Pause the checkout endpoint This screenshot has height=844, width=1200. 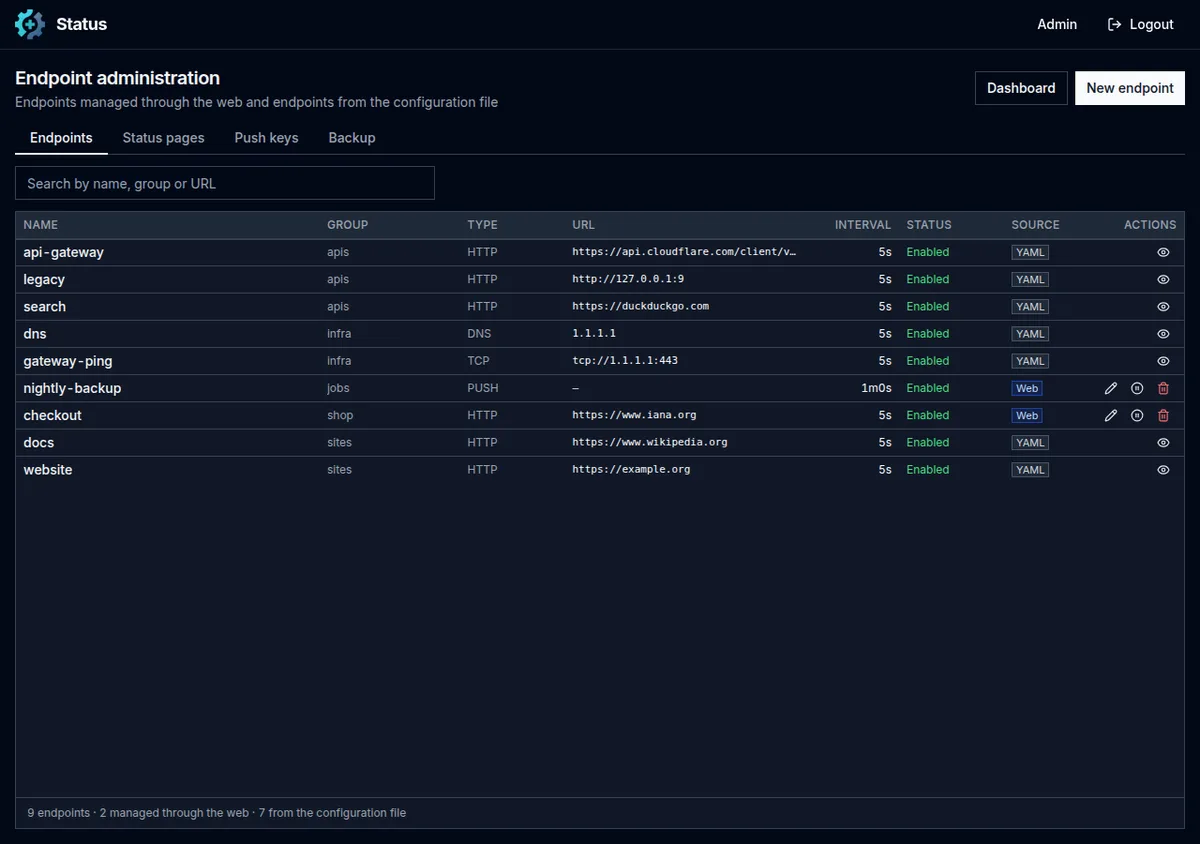click(1137, 415)
